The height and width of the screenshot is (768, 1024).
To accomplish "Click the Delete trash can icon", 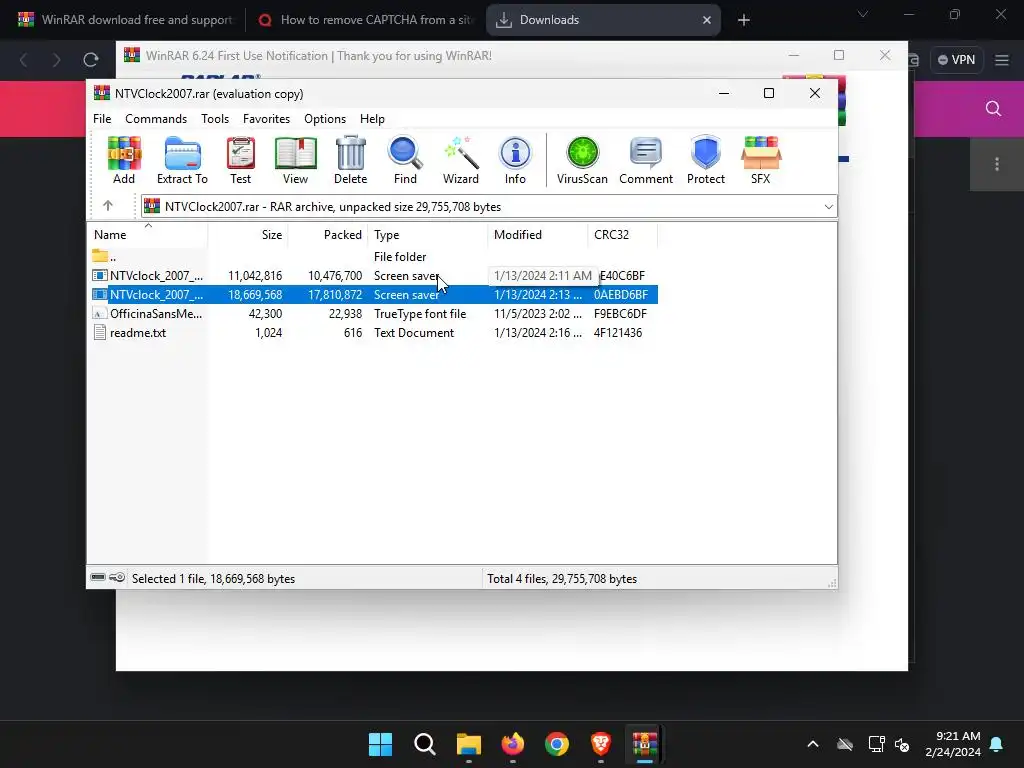I will (351, 160).
